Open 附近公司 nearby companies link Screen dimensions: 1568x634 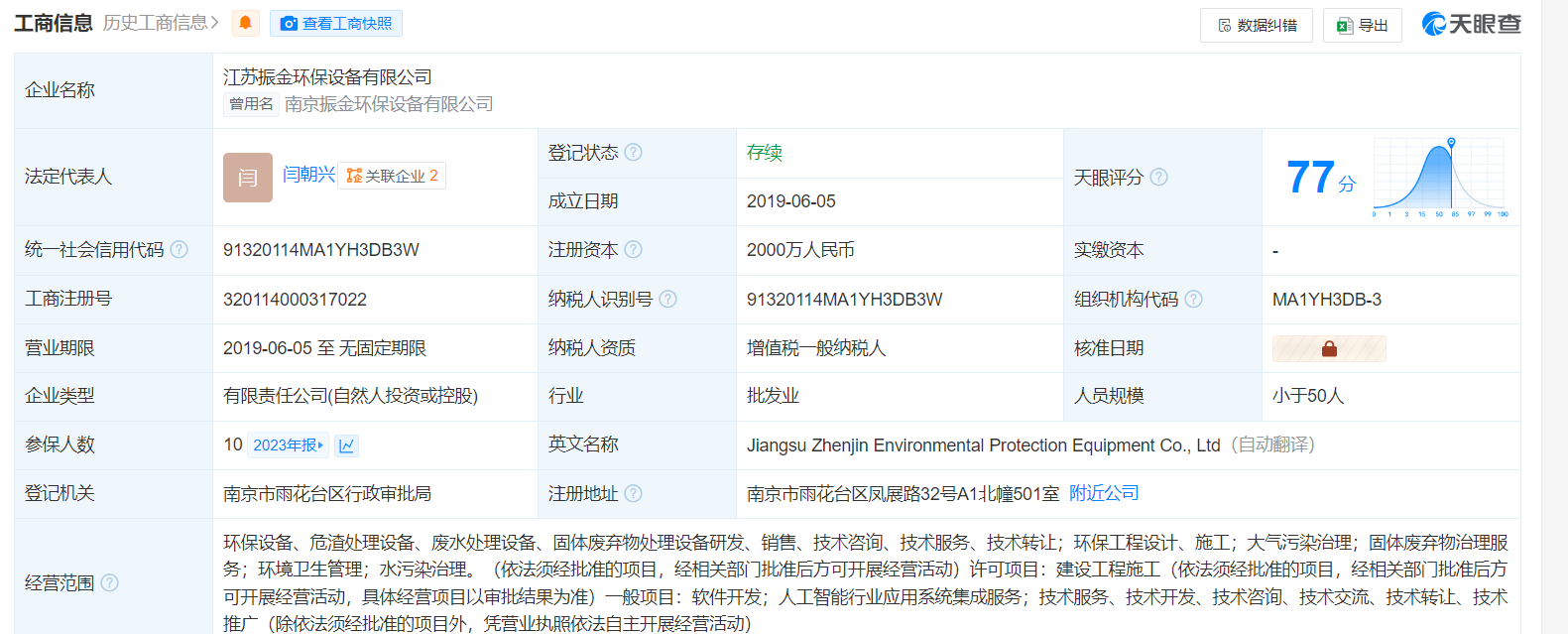click(x=1104, y=493)
